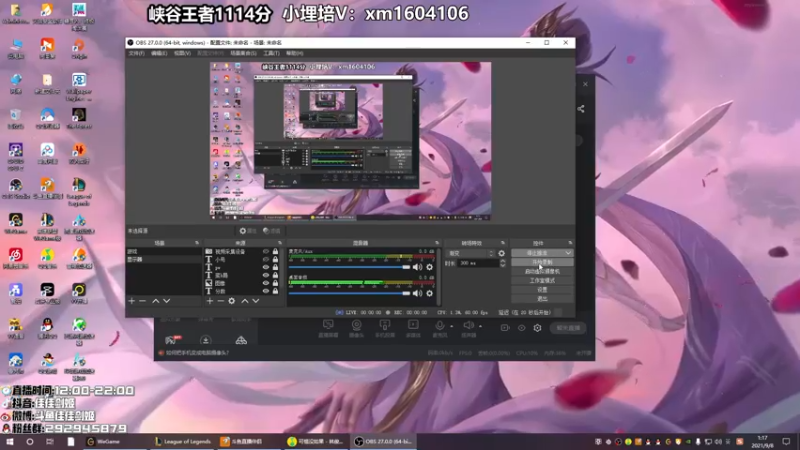Open the 工具(T) menu in OBS
The width and height of the screenshot is (800, 450).
click(271, 53)
